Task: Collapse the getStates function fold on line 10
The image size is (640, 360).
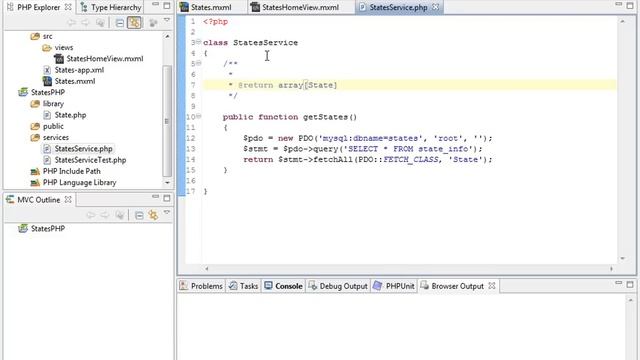Action: pos(199,116)
